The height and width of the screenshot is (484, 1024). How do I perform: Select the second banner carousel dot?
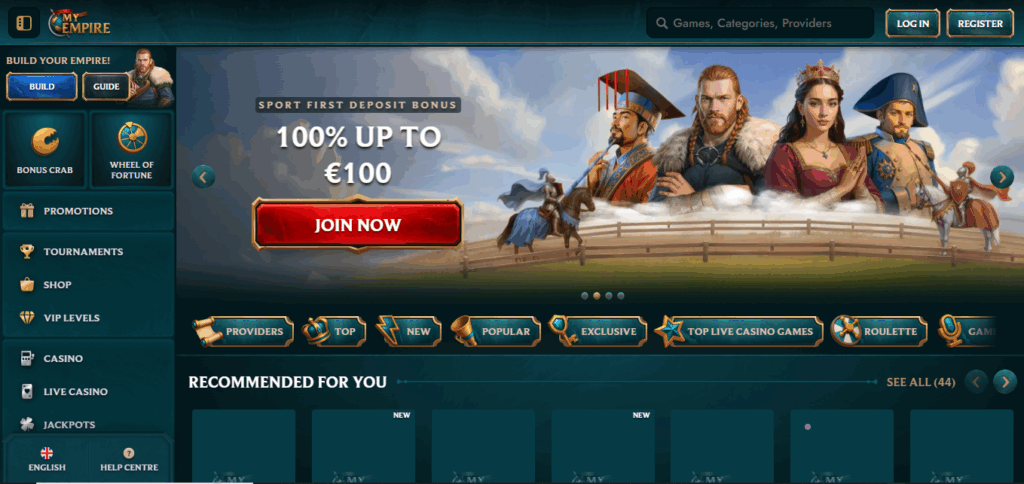[596, 296]
